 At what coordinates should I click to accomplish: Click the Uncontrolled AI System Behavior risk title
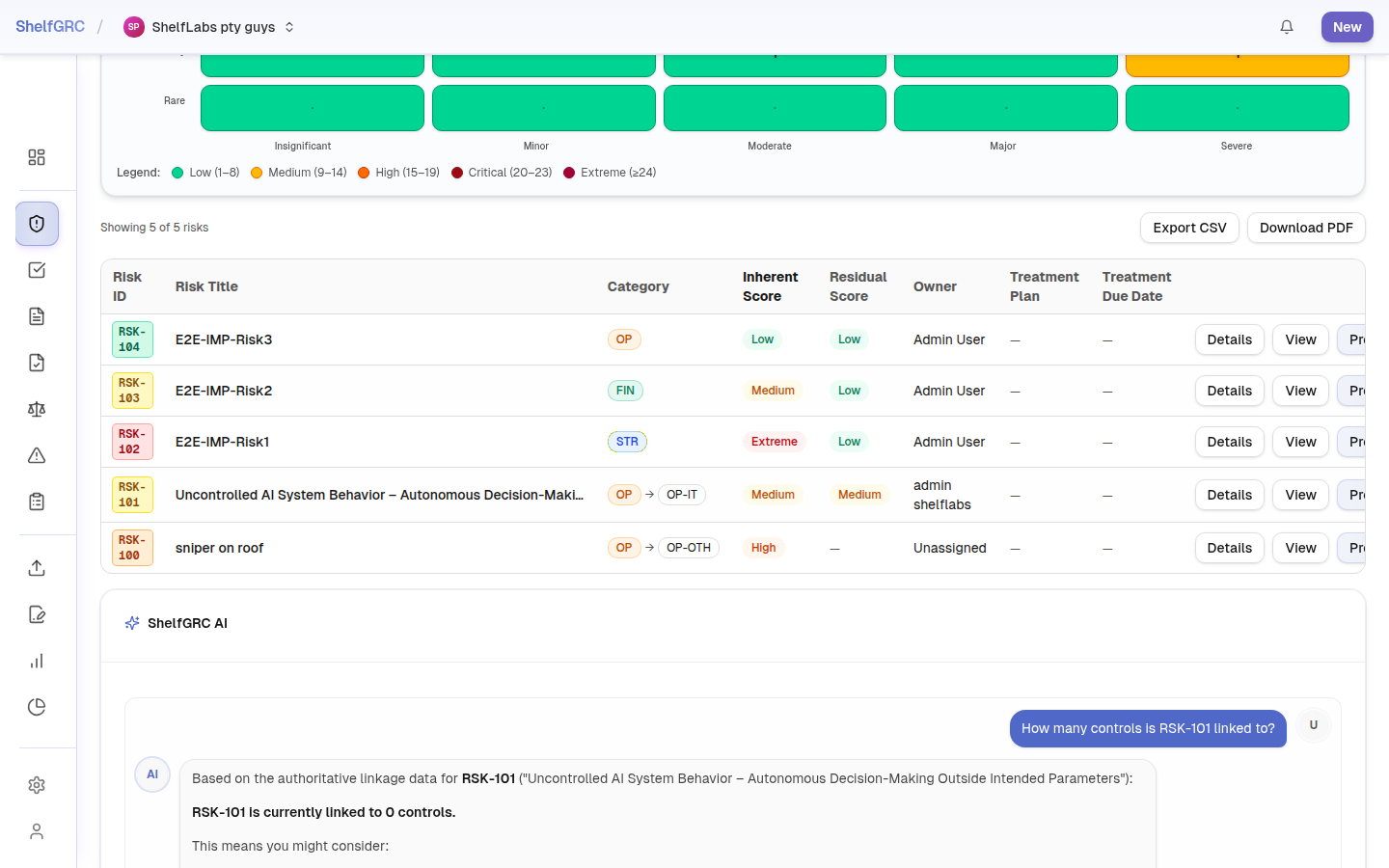379,495
